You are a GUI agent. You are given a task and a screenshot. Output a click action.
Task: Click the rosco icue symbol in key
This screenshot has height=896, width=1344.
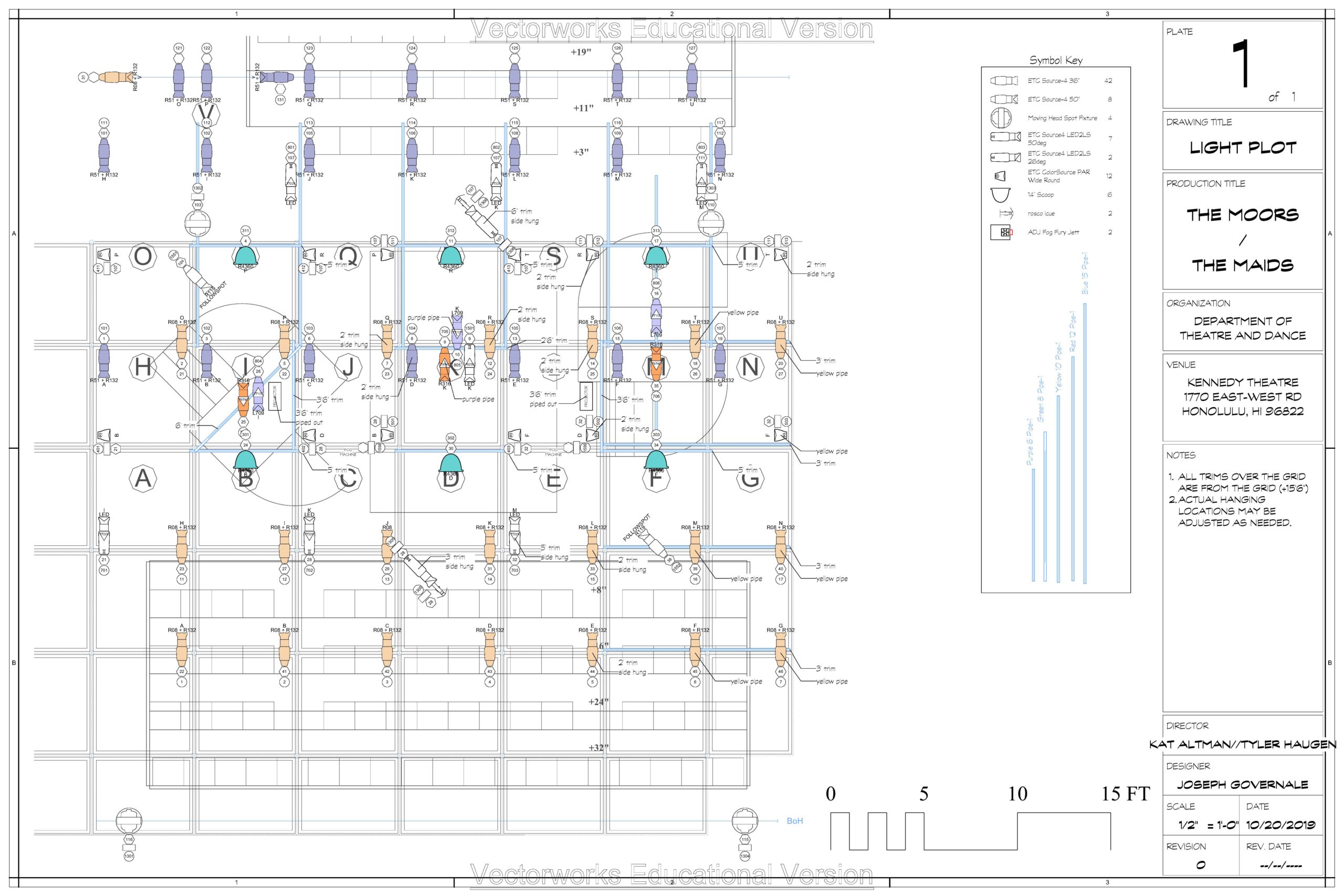[1006, 214]
